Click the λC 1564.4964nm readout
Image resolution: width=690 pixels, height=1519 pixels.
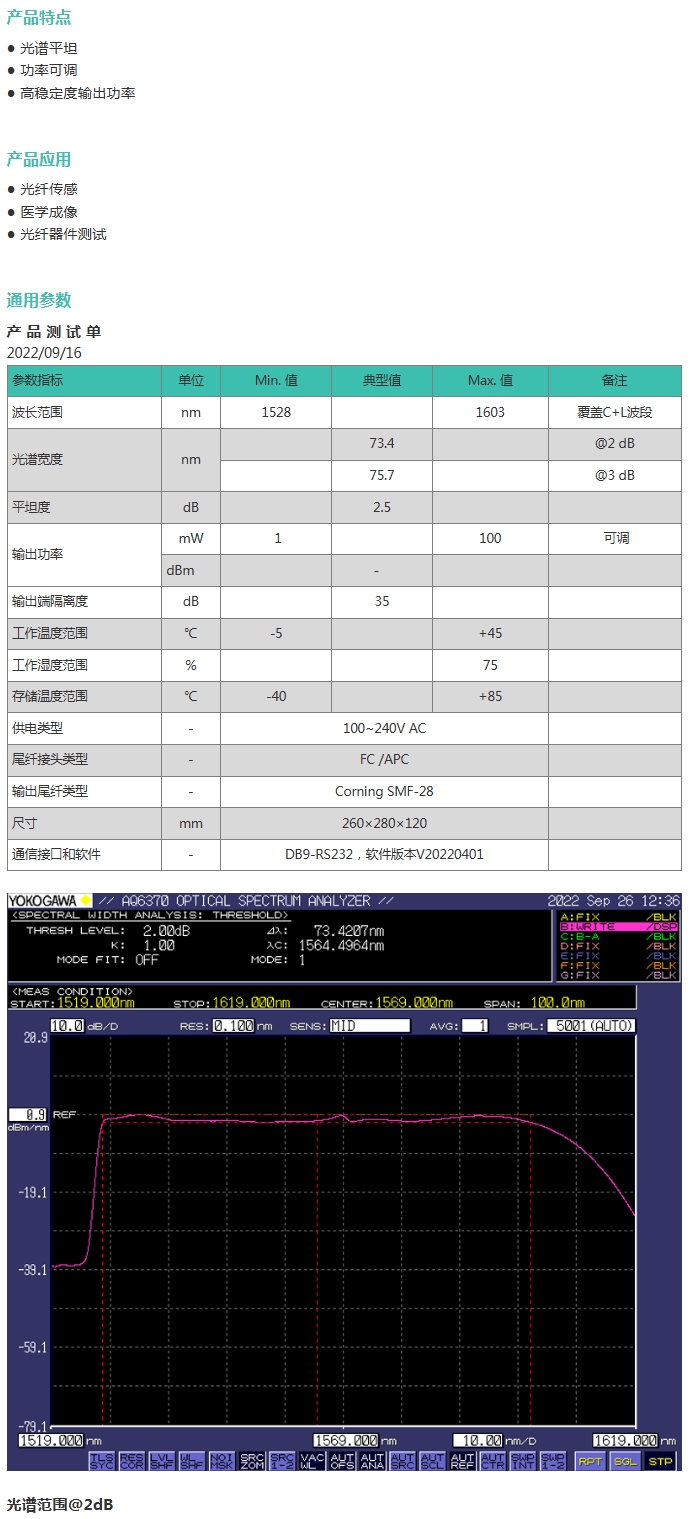coord(342,945)
